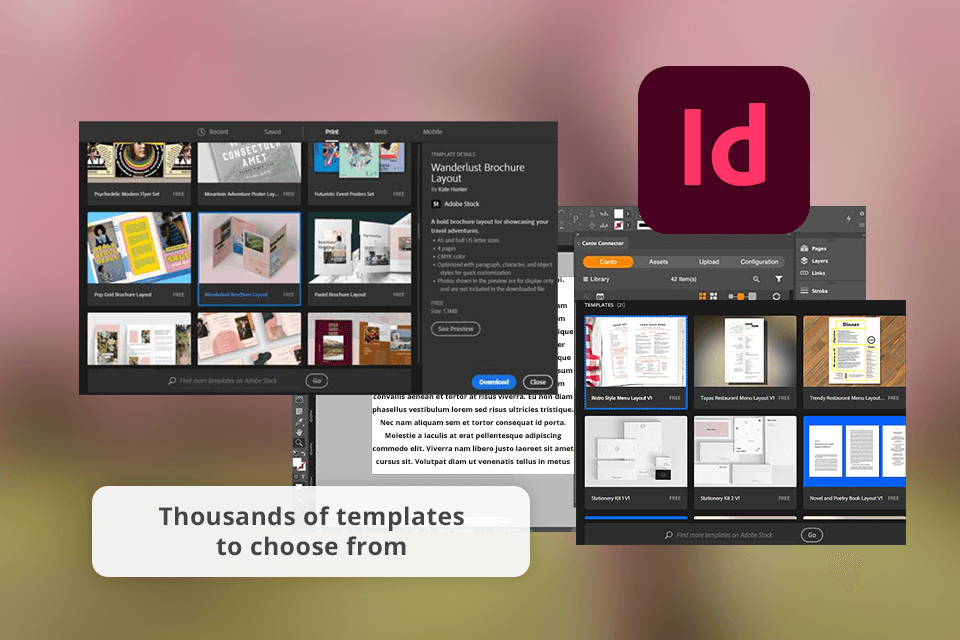Choose the Pastel Brochure Layout template
Screen dimensions: 960x640
pos(359,257)
